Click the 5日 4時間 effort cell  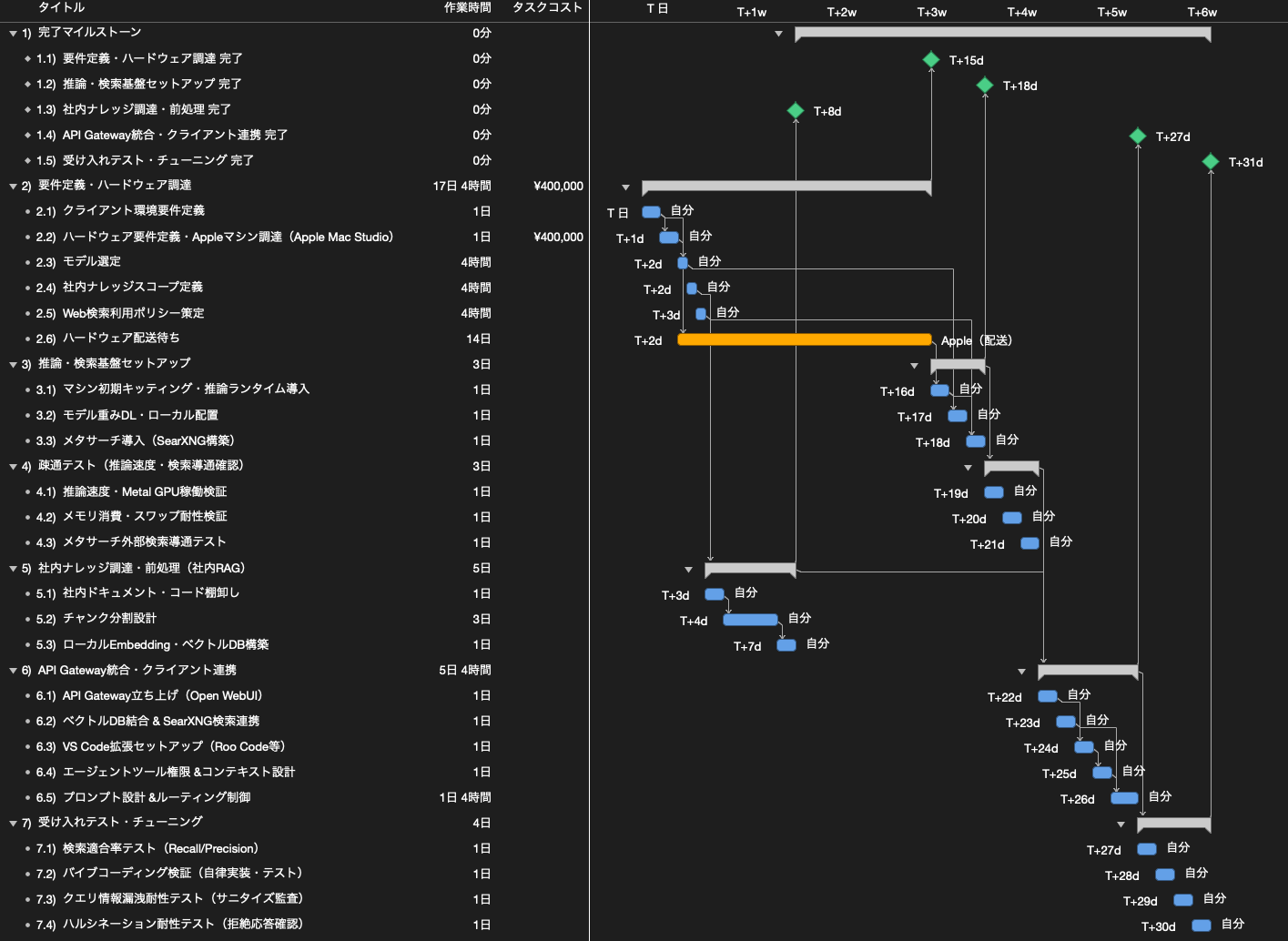tap(465, 670)
